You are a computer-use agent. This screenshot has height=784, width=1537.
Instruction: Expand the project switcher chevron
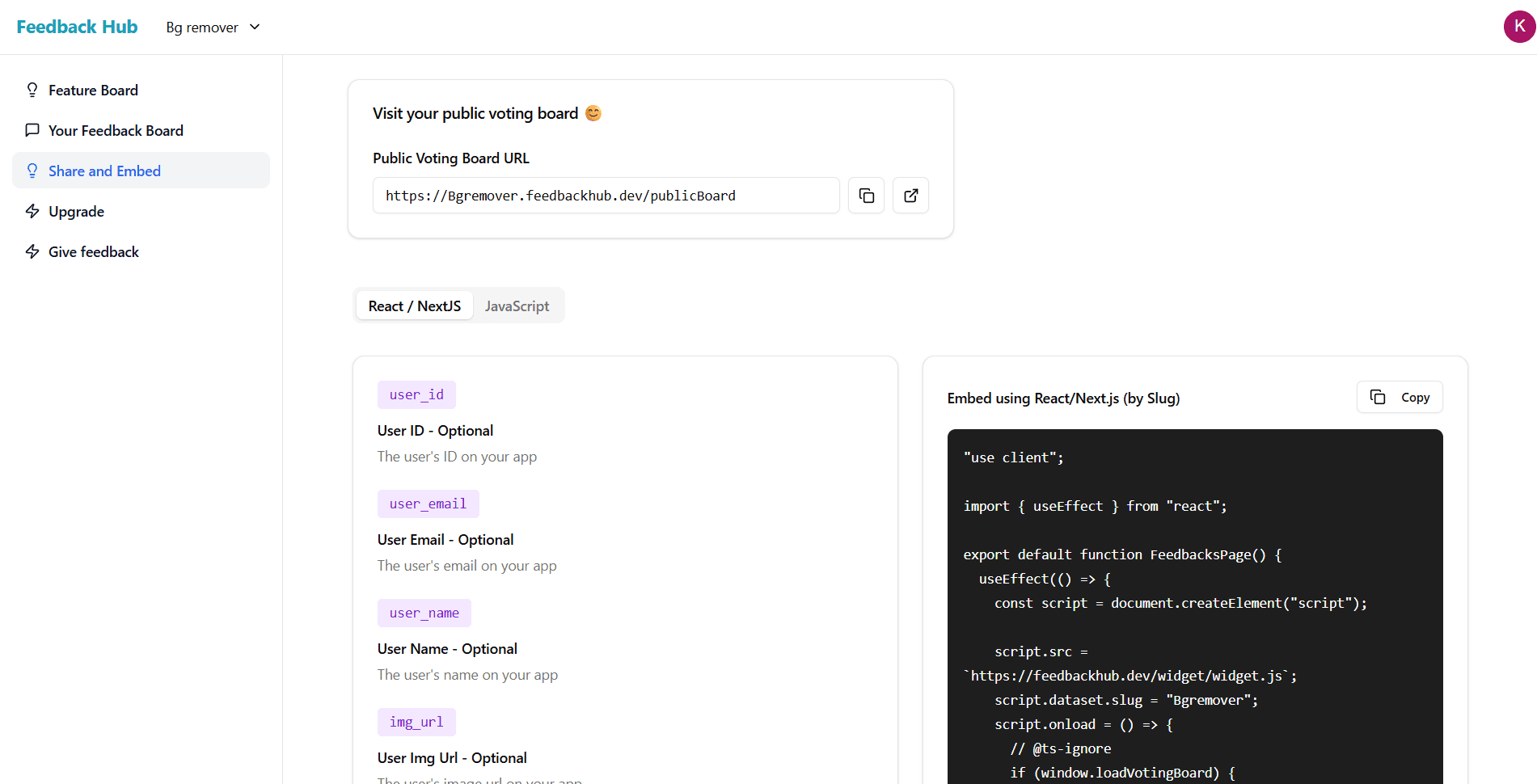click(254, 27)
